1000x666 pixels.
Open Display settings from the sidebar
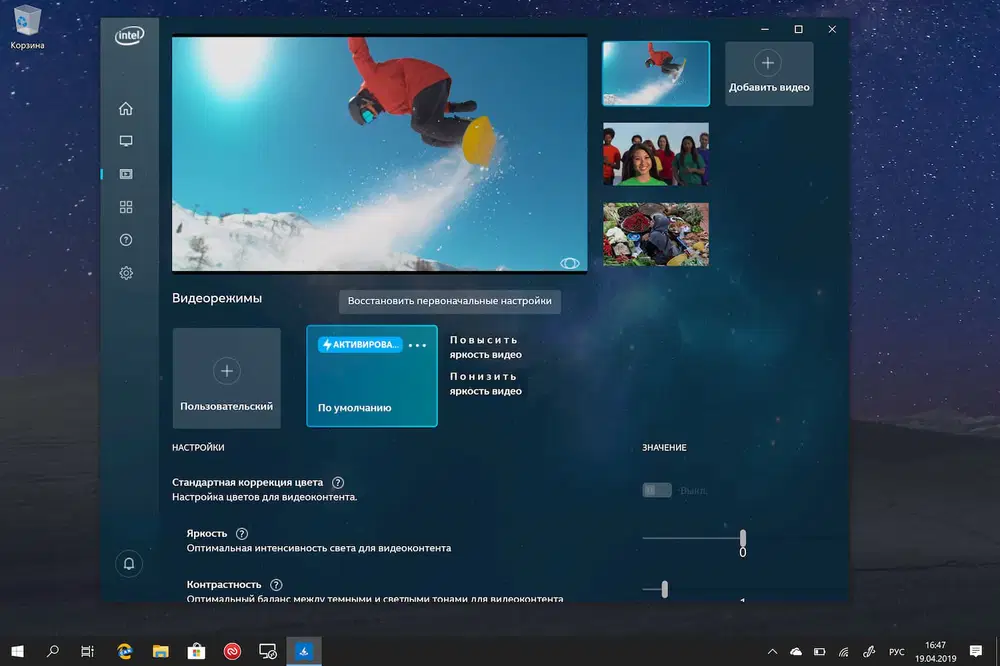(x=126, y=140)
